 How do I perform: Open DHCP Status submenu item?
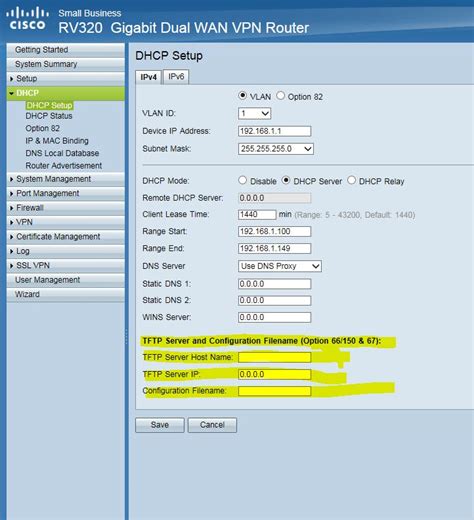tap(49, 116)
